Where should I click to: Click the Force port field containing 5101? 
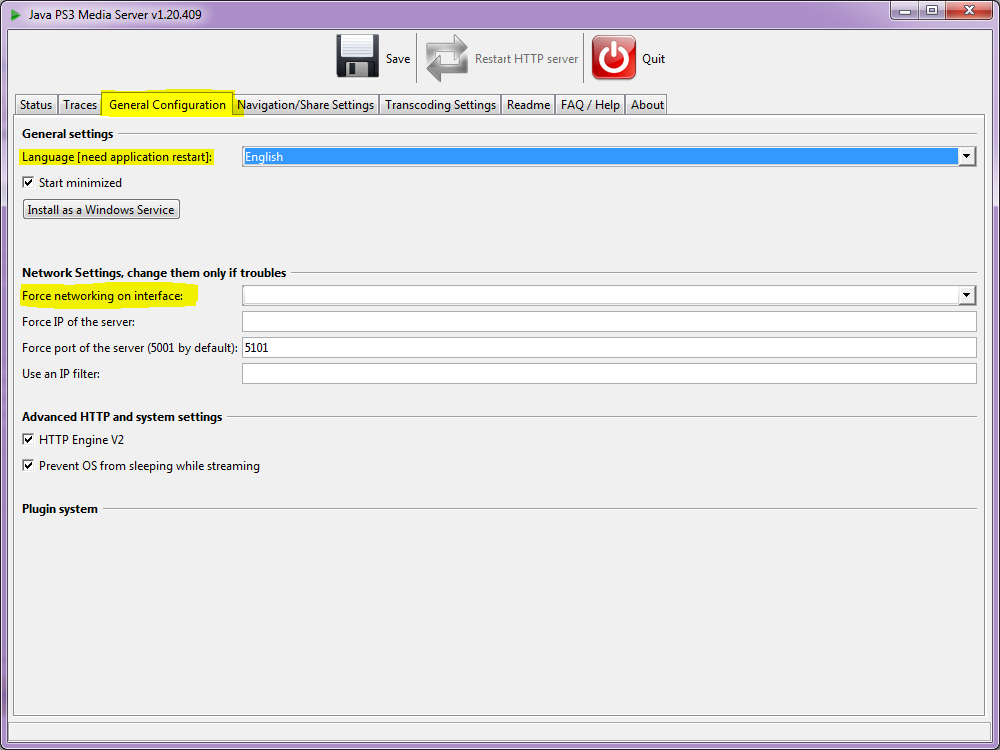pos(609,348)
